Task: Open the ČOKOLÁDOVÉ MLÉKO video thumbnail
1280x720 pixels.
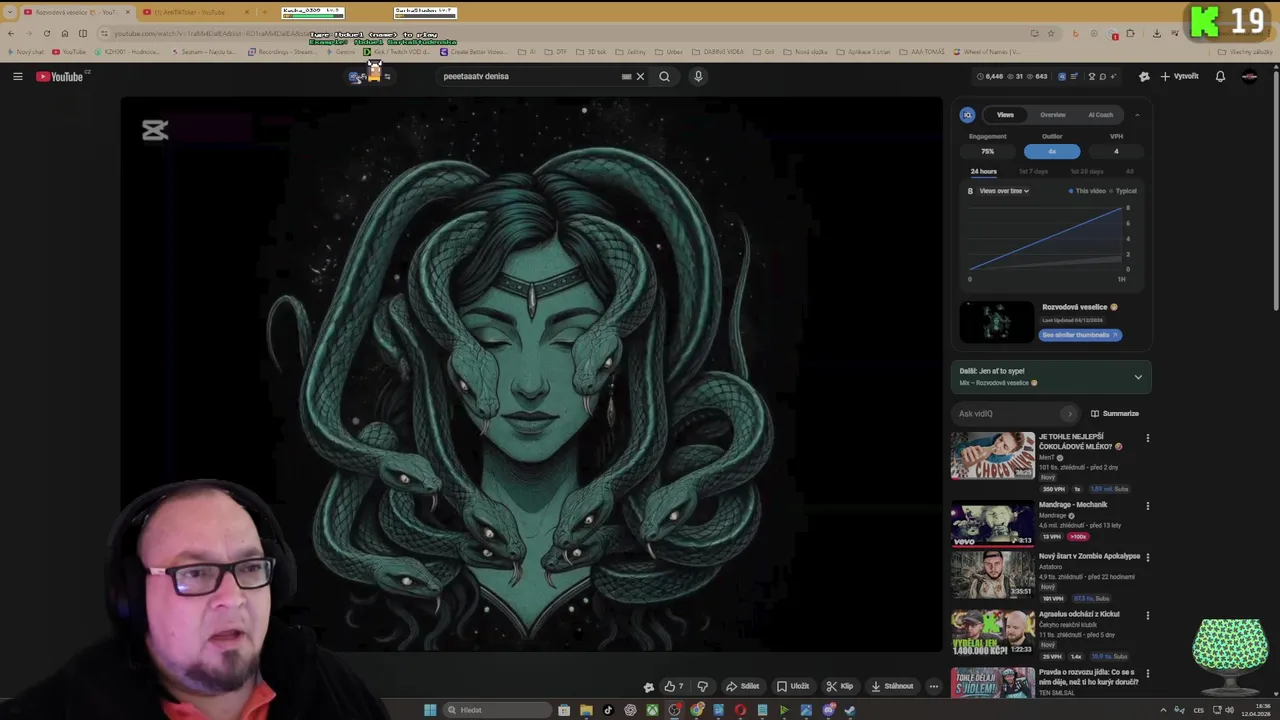Action: [992, 455]
